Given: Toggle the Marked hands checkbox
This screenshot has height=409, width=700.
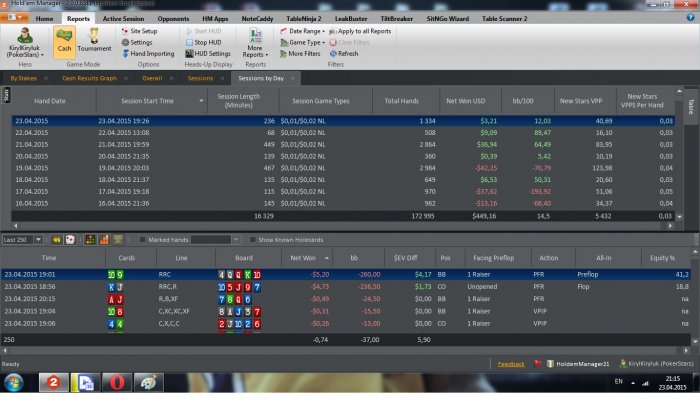Looking at the screenshot, I should pos(142,240).
